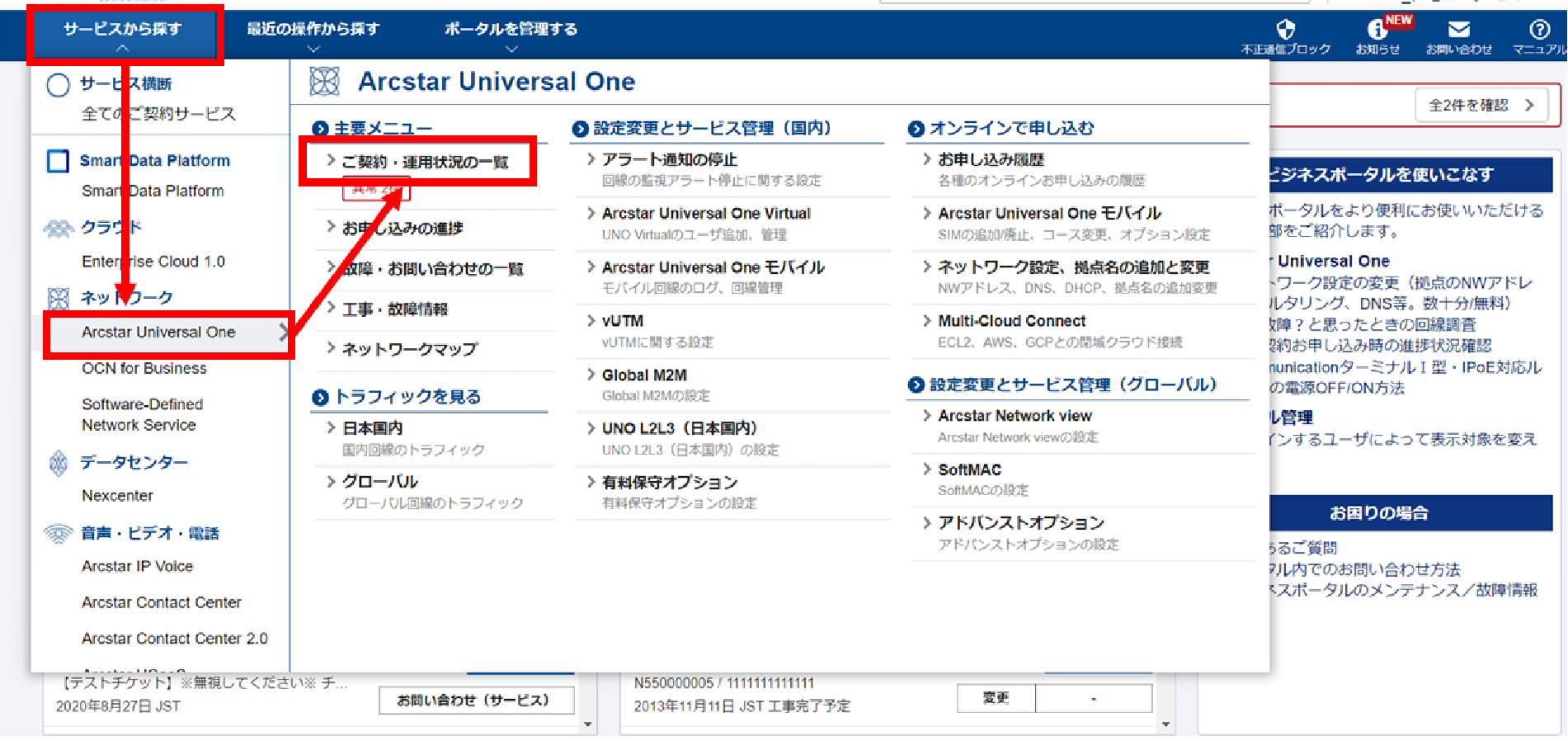
Task: Click the arrow before お申し込みの進捗
Action: (331, 226)
